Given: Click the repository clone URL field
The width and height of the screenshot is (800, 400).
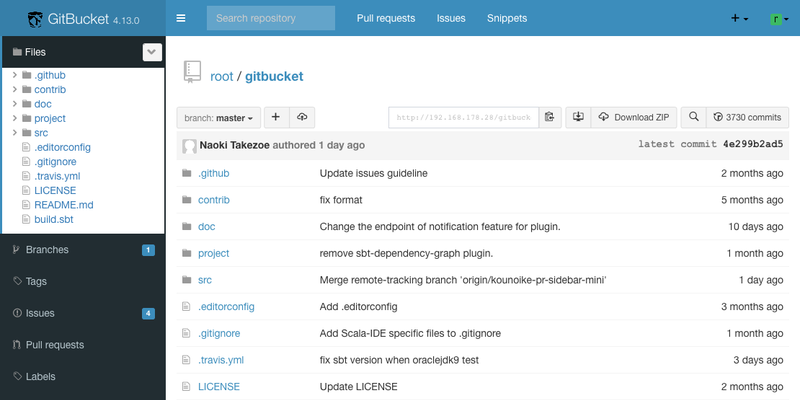Looking at the screenshot, I should (x=463, y=117).
